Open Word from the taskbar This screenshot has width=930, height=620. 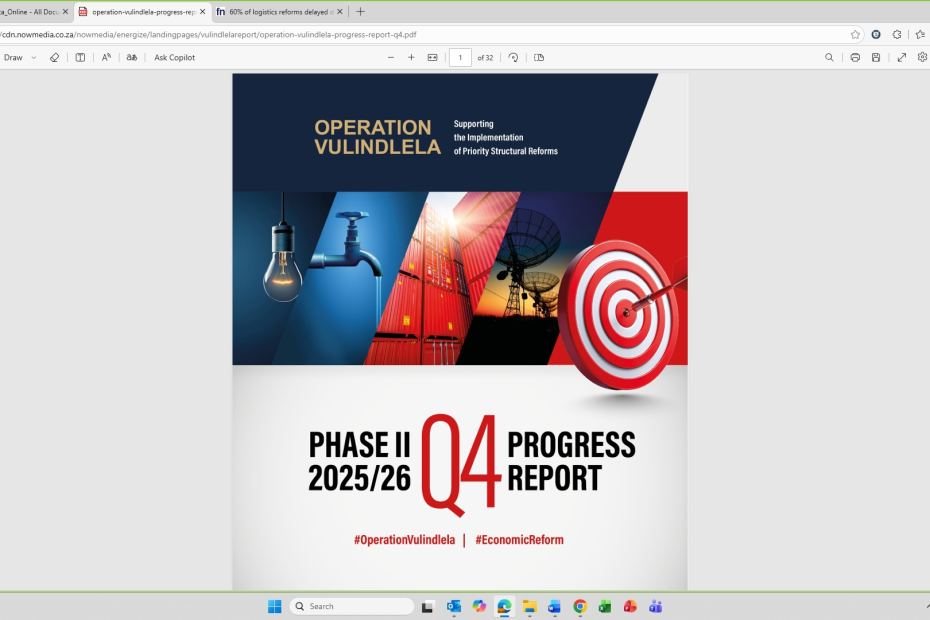555,606
